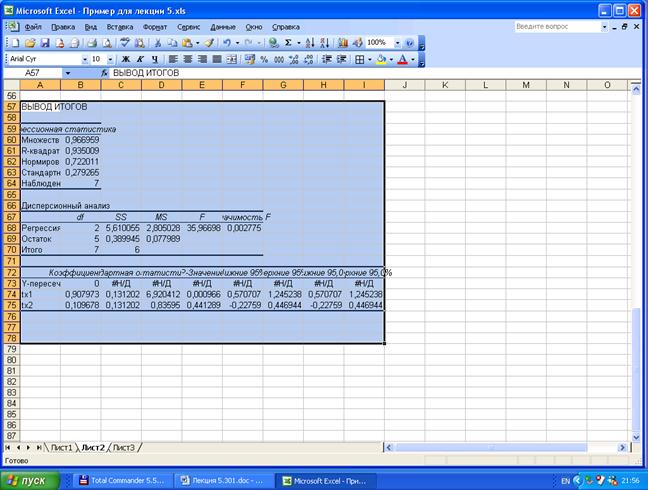Save the workbook with the floppy icon
Image resolution: width=648 pixels, height=490 pixels.
(45, 43)
